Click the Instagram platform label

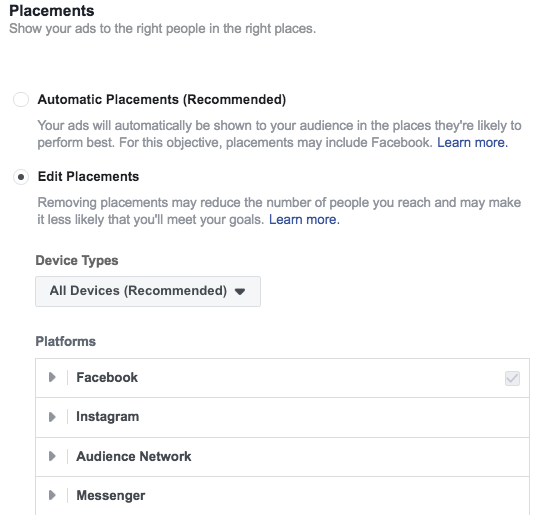[108, 417]
